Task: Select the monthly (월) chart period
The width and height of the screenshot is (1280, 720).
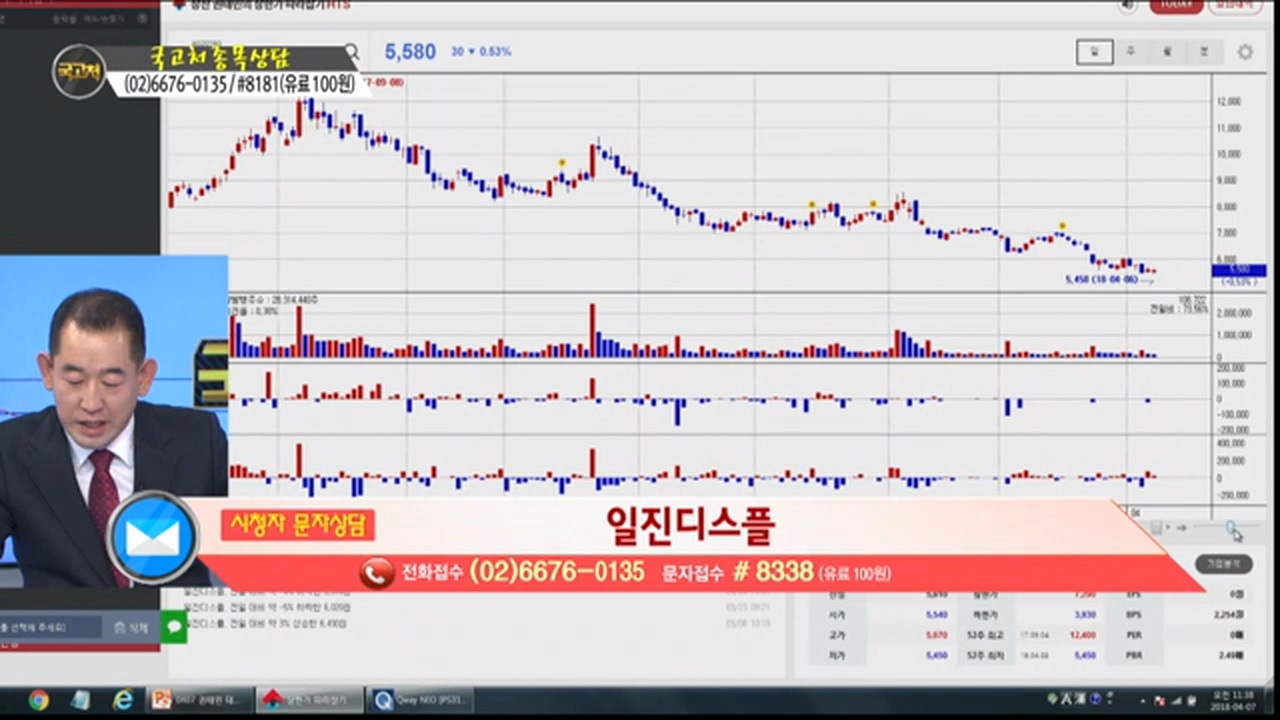Action: 1167,52
